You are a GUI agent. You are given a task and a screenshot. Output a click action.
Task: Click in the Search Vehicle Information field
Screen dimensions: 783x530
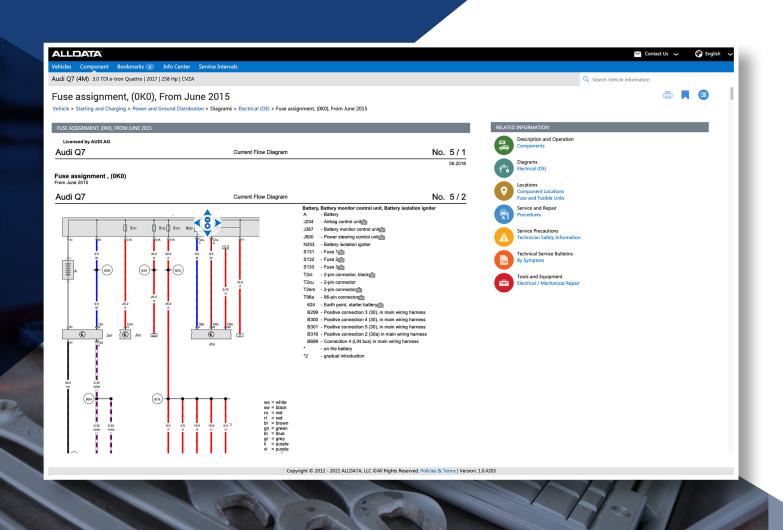coord(650,79)
